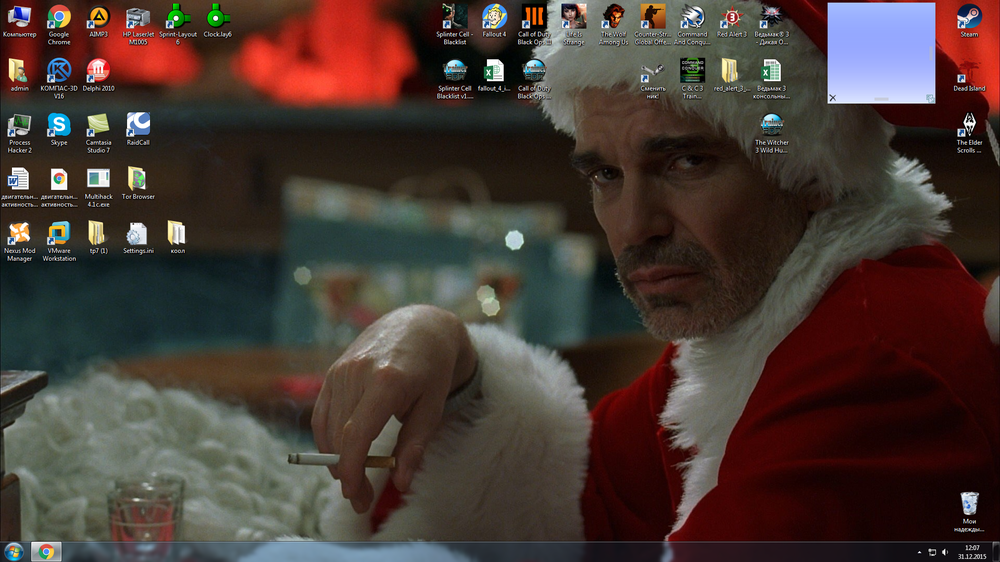Select the Fallout 4 game shortcut

point(494,18)
